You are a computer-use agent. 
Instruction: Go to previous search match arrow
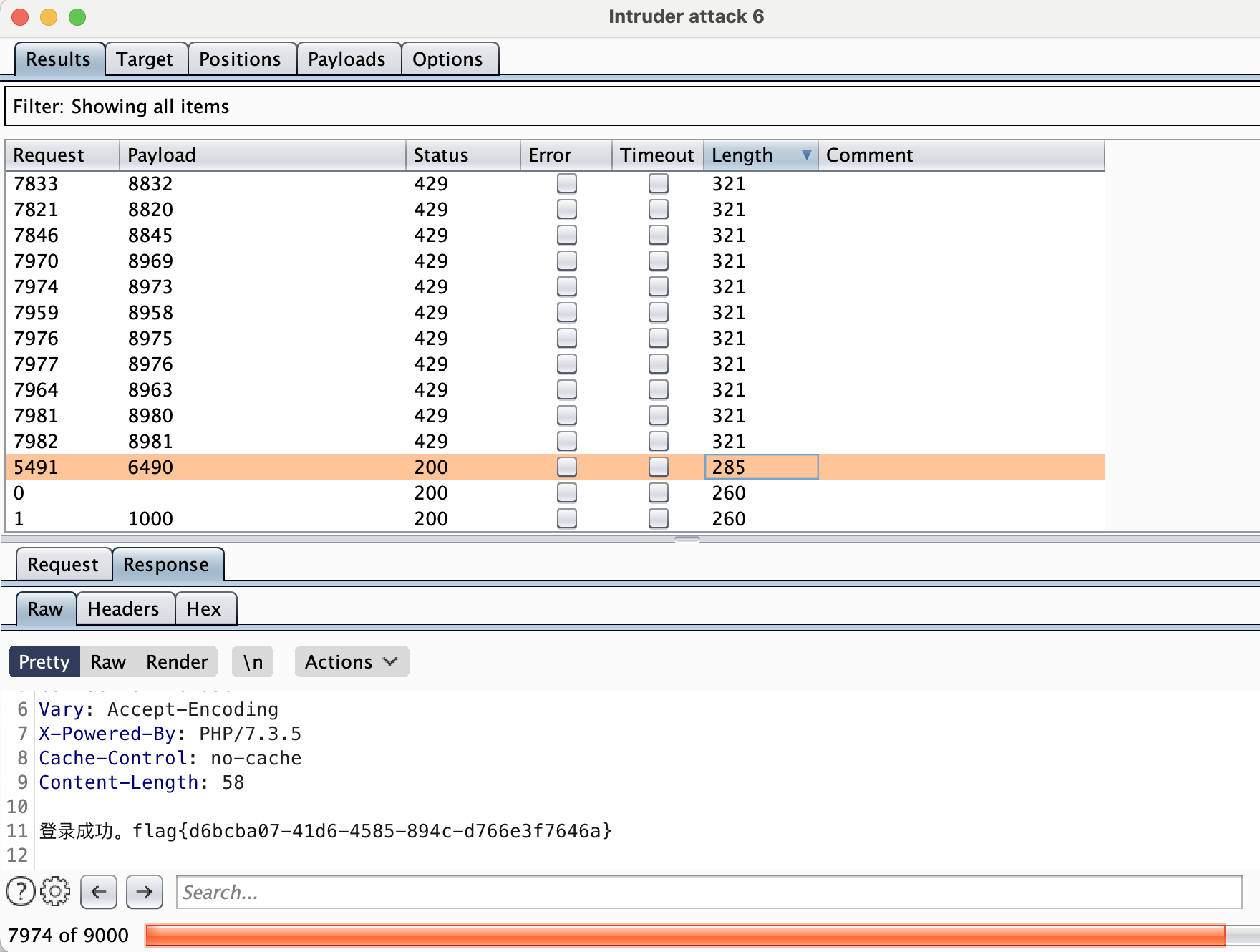99,892
